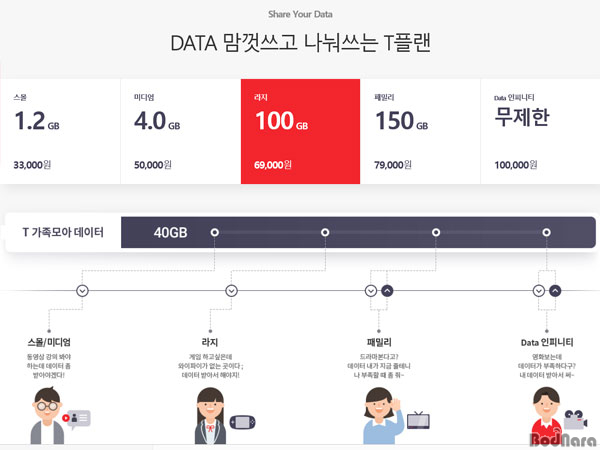The width and height of the screenshot is (600, 450).
Task: Click the movie camera icon
Action: (576, 420)
